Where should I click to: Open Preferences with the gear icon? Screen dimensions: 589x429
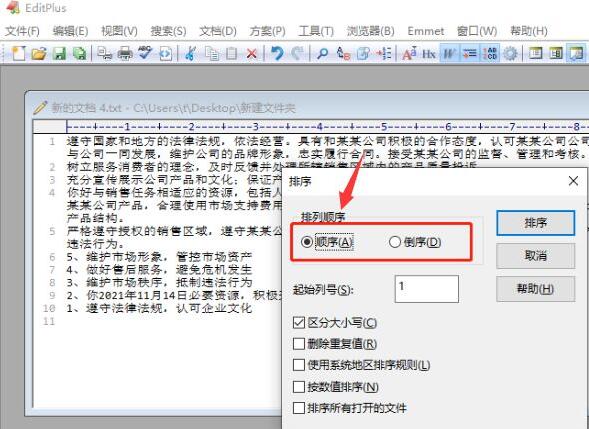point(510,54)
